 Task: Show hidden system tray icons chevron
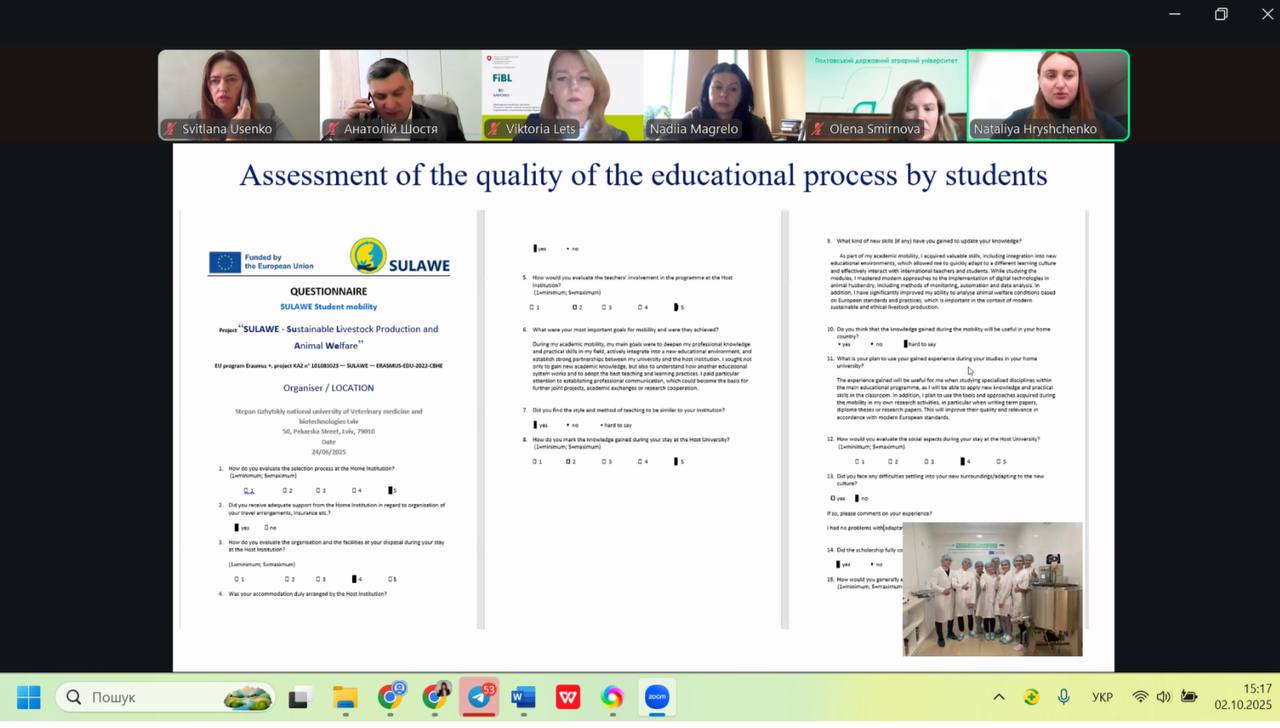pyautogui.click(x=999, y=697)
